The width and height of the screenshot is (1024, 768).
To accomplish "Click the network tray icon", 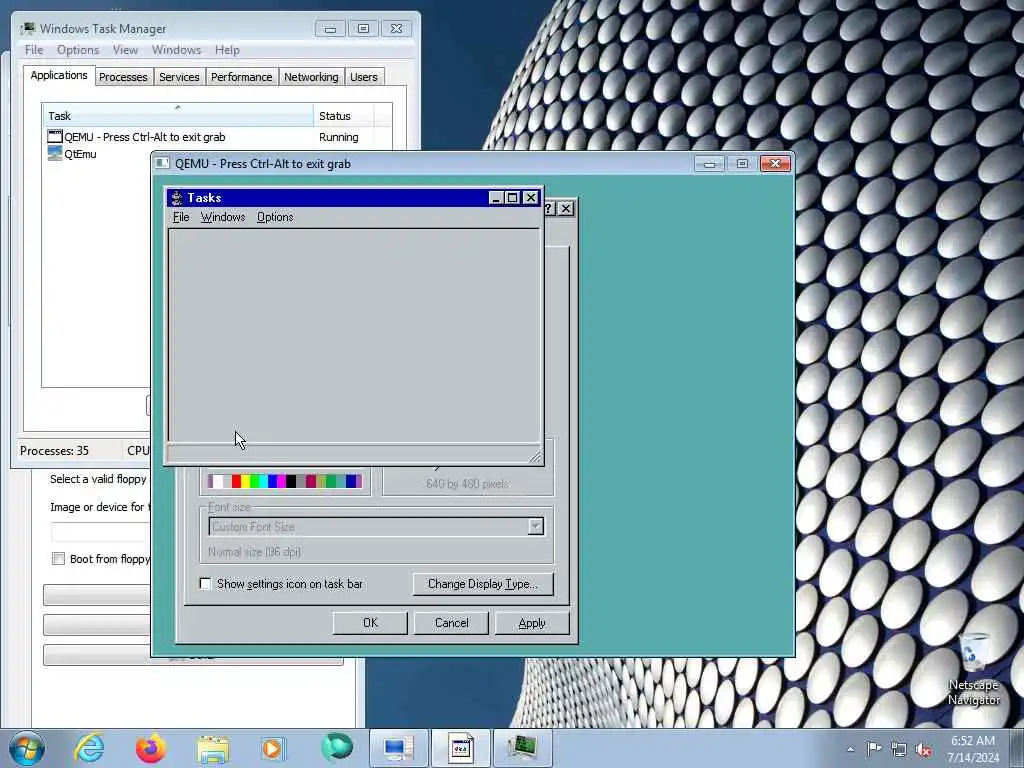I will (x=899, y=750).
